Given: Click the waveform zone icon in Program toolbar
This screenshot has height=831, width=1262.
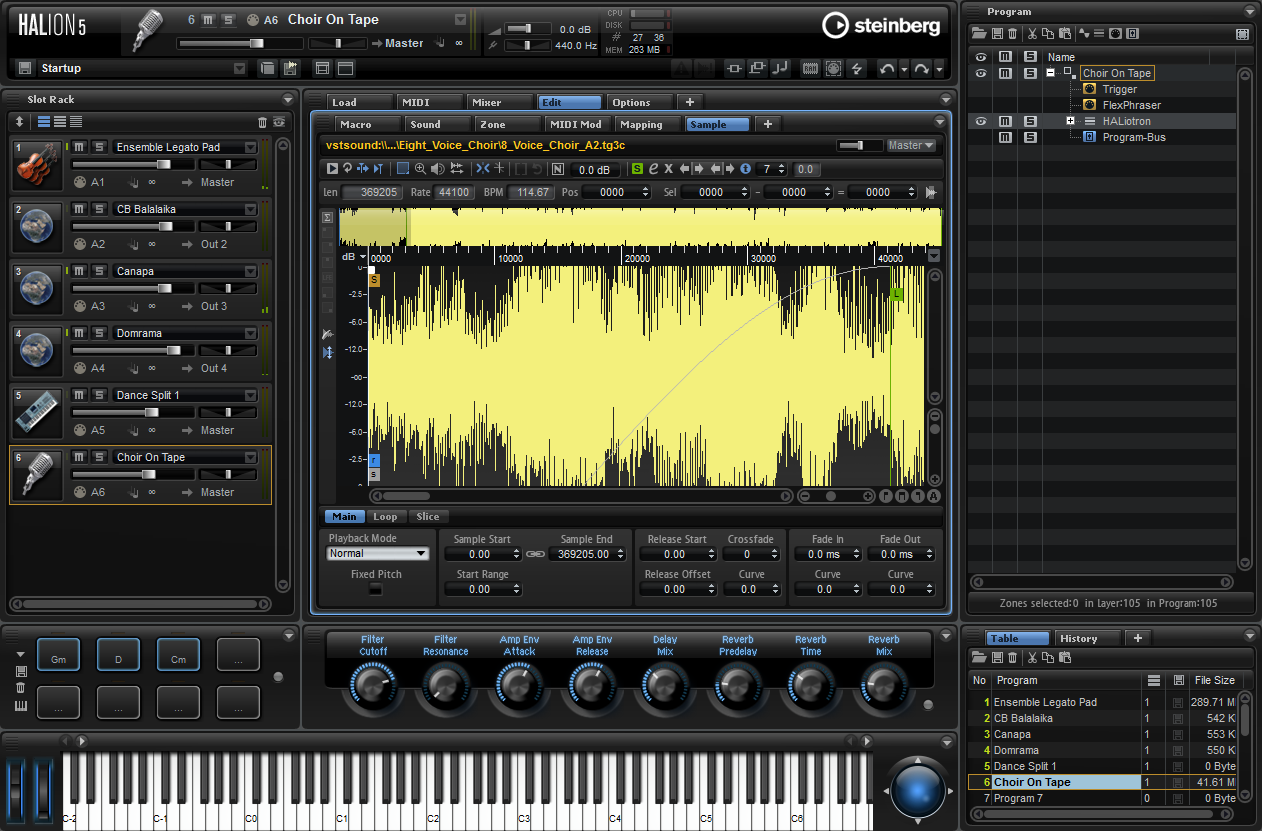Looking at the screenshot, I should (1084, 34).
